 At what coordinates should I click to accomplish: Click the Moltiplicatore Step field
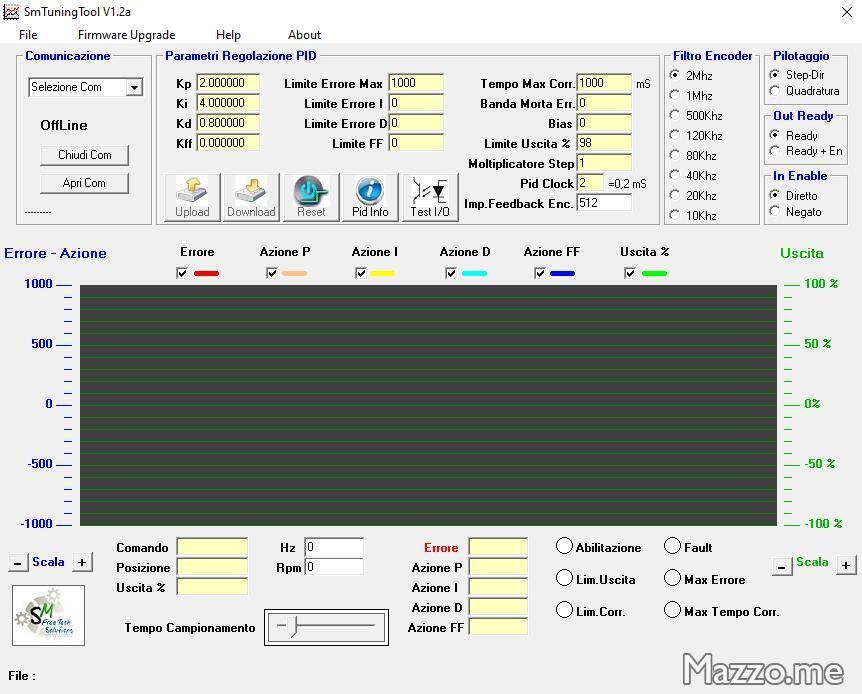(604, 163)
